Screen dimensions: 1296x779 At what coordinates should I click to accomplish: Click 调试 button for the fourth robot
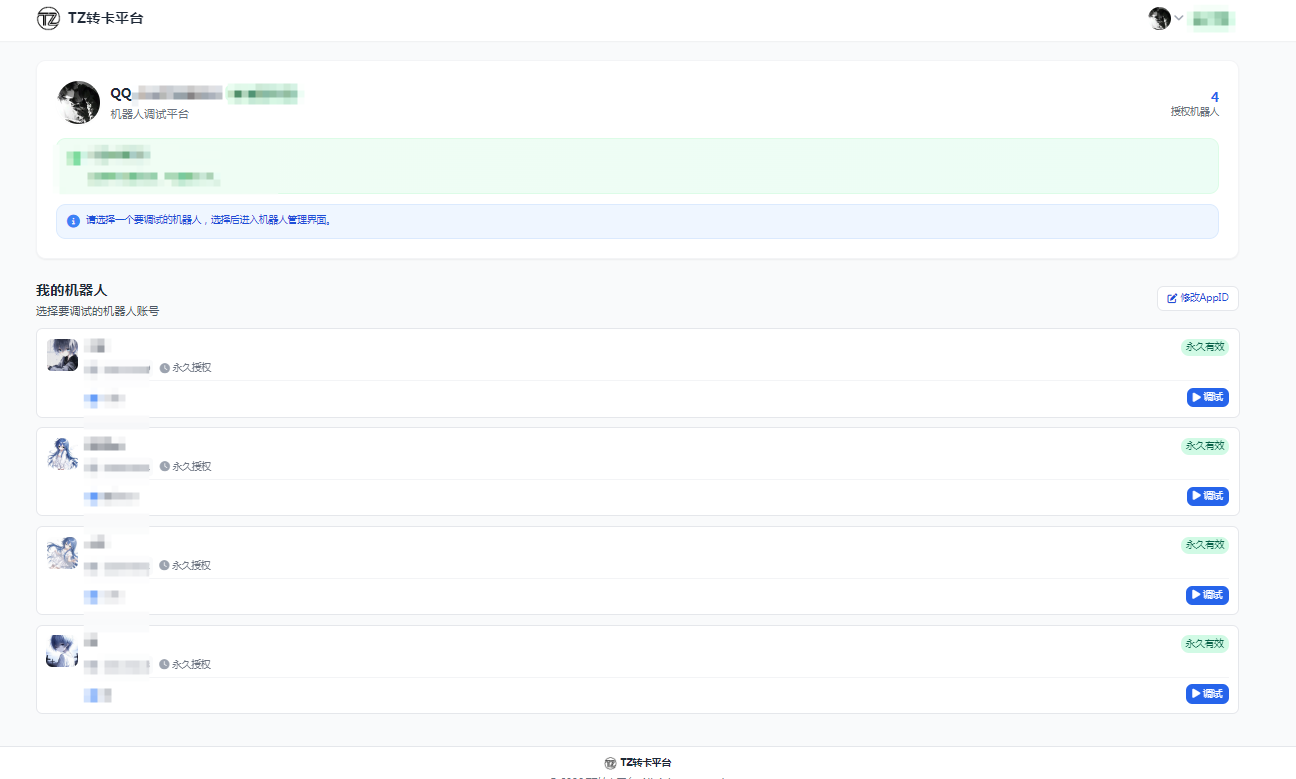1207,694
